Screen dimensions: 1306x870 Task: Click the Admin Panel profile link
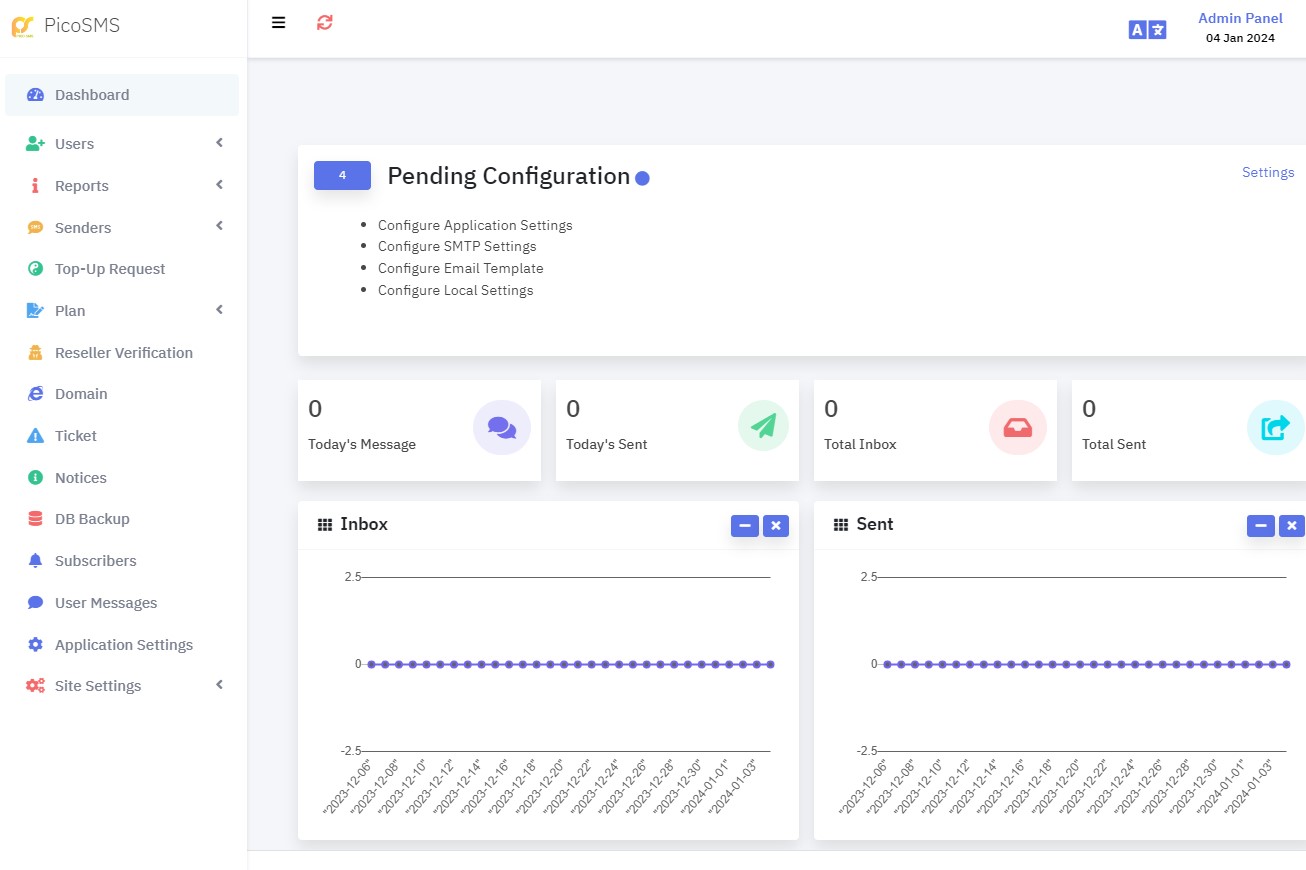click(1240, 18)
